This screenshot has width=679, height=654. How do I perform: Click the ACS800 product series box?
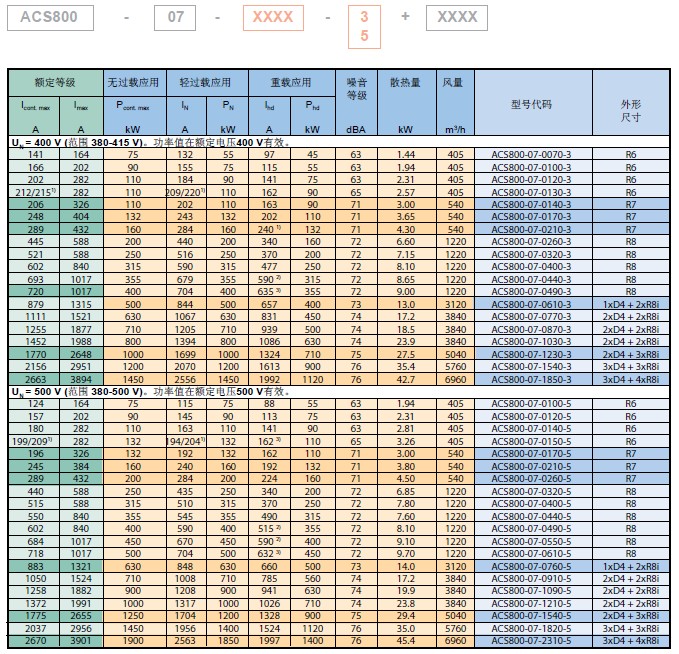[x=50, y=17]
